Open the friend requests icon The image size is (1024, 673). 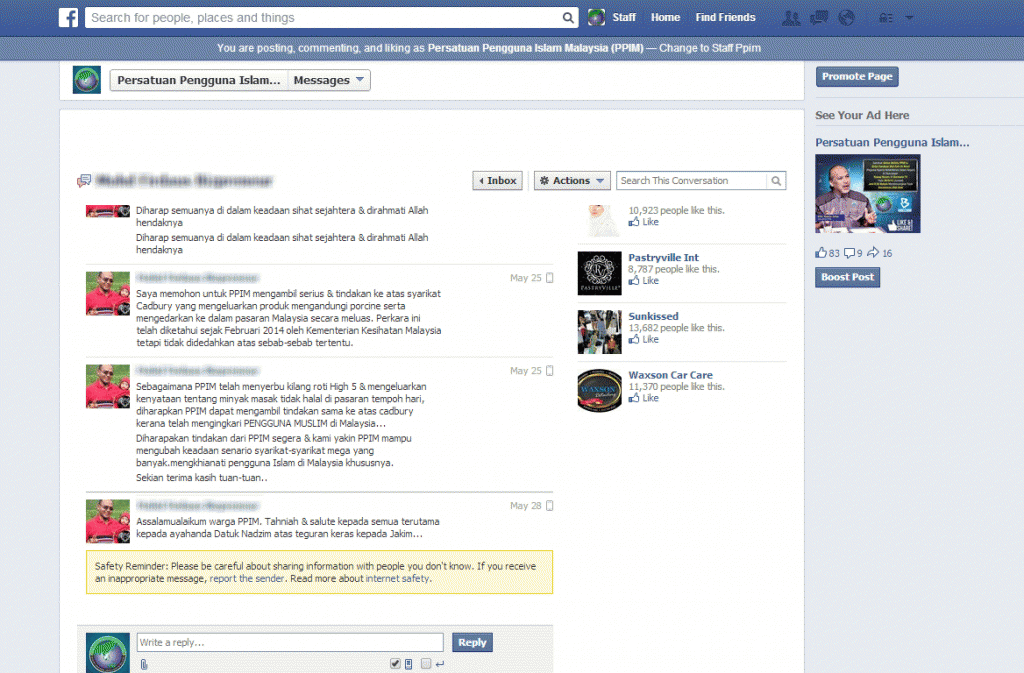point(791,18)
